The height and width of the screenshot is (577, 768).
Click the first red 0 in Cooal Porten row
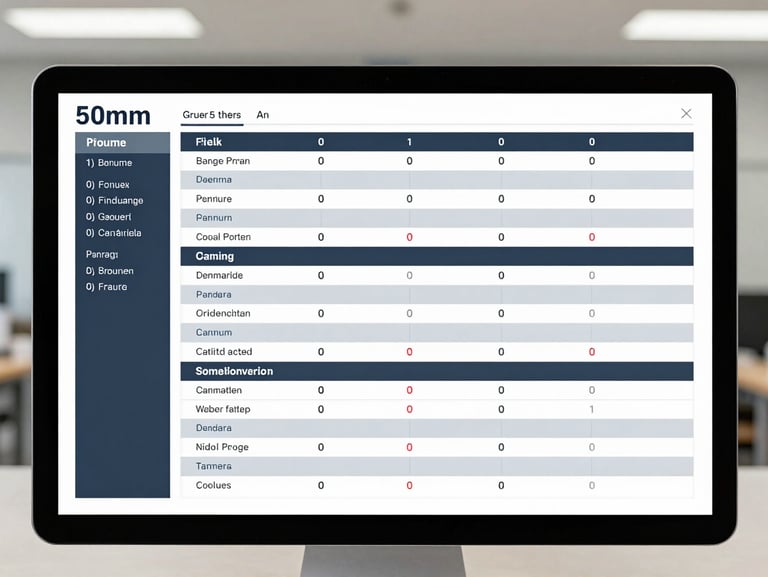[409, 237]
